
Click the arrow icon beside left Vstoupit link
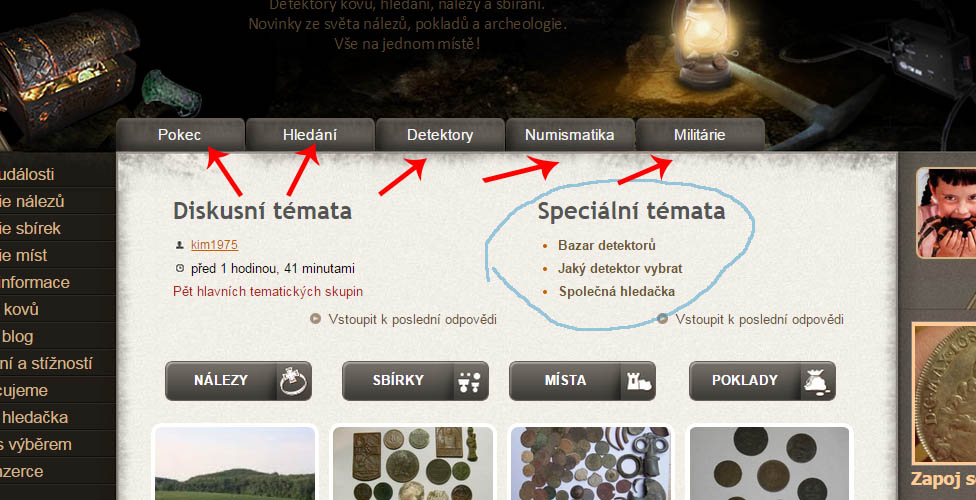click(x=316, y=319)
